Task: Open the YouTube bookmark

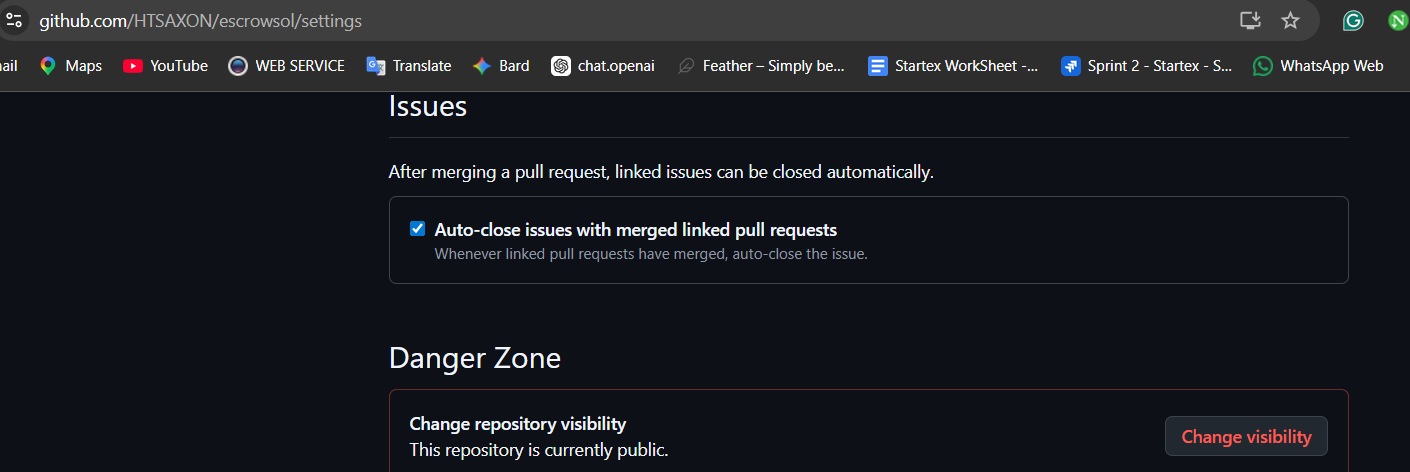Action: click(x=166, y=66)
